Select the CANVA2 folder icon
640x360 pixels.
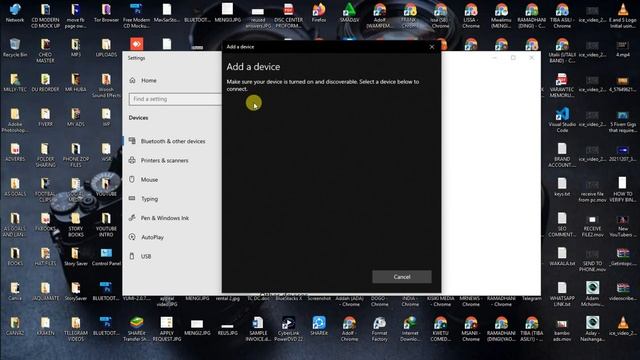[x=15, y=326]
